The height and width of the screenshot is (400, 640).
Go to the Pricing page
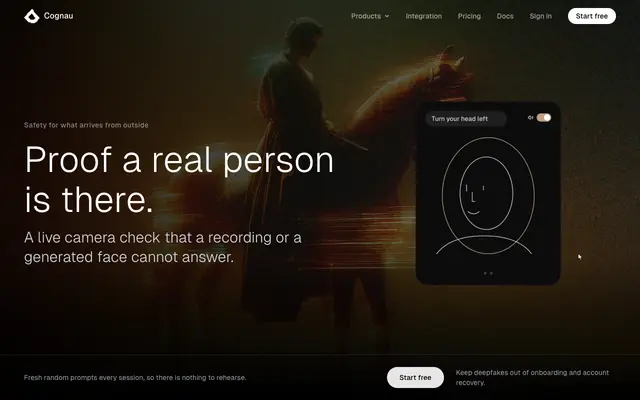[x=469, y=16]
